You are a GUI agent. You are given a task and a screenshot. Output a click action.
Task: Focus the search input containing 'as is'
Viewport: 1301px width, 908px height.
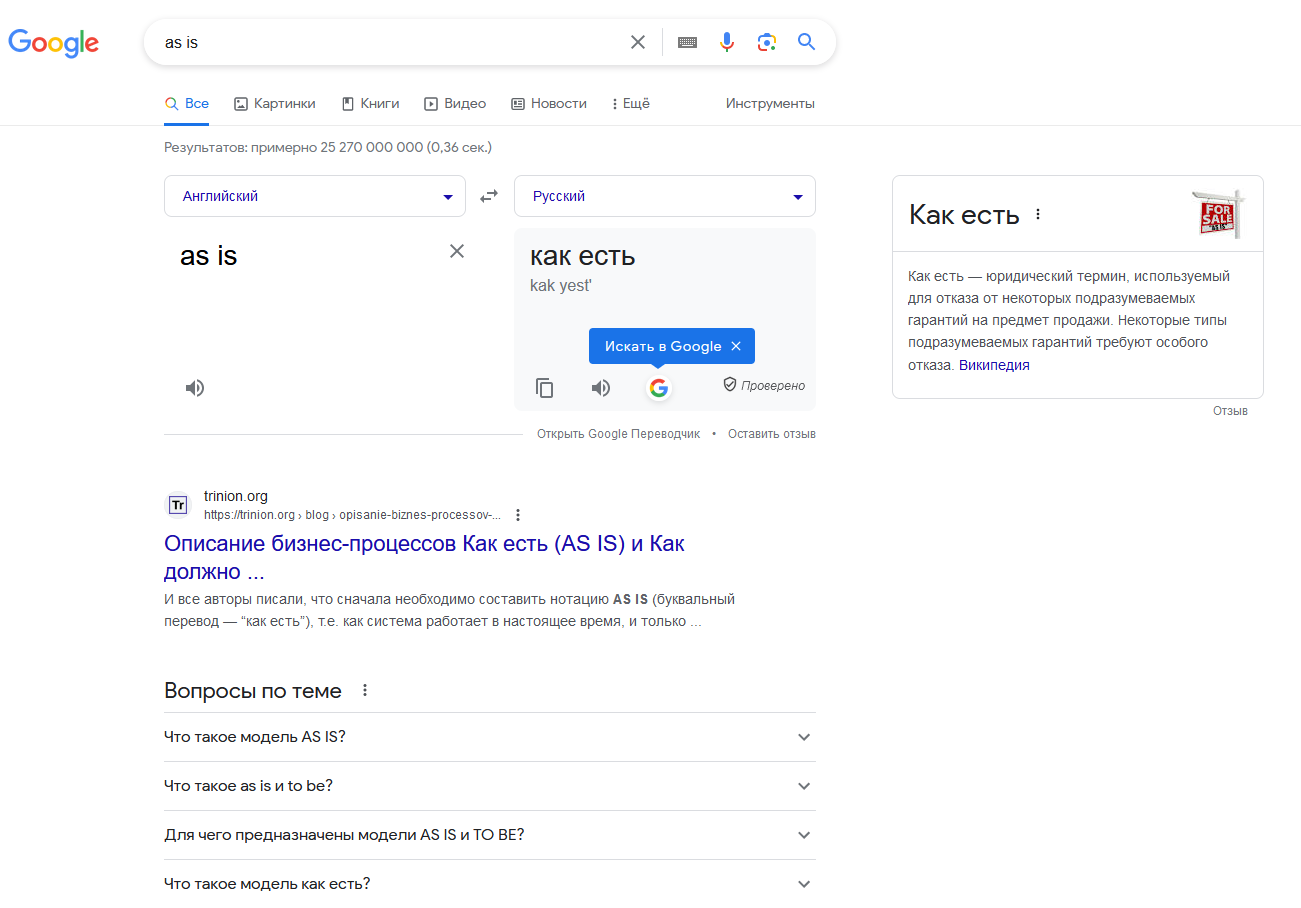(390, 42)
